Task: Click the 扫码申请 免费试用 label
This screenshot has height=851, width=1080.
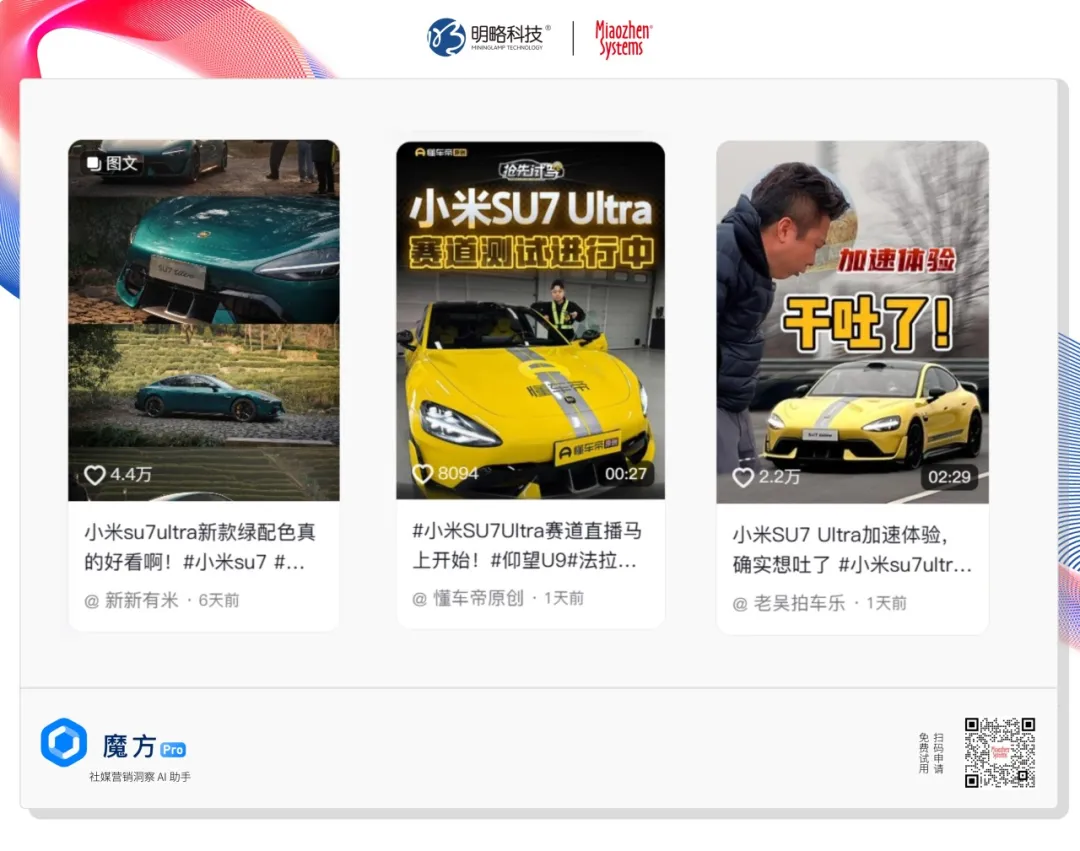Action: pyautogui.click(x=931, y=753)
